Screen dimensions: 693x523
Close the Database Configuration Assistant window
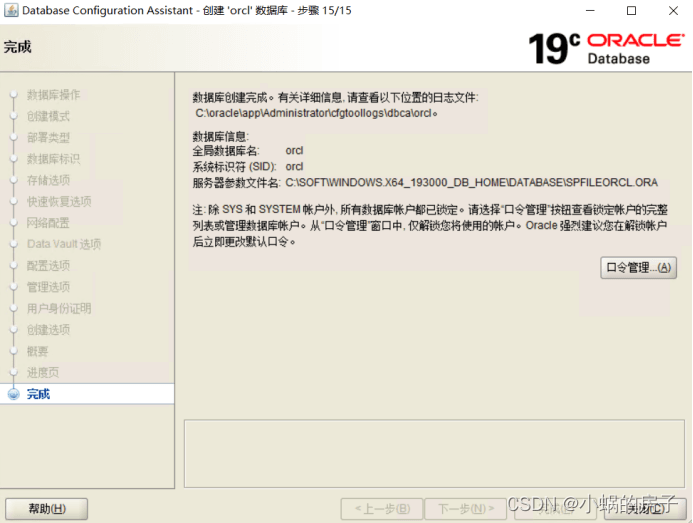coord(673,10)
